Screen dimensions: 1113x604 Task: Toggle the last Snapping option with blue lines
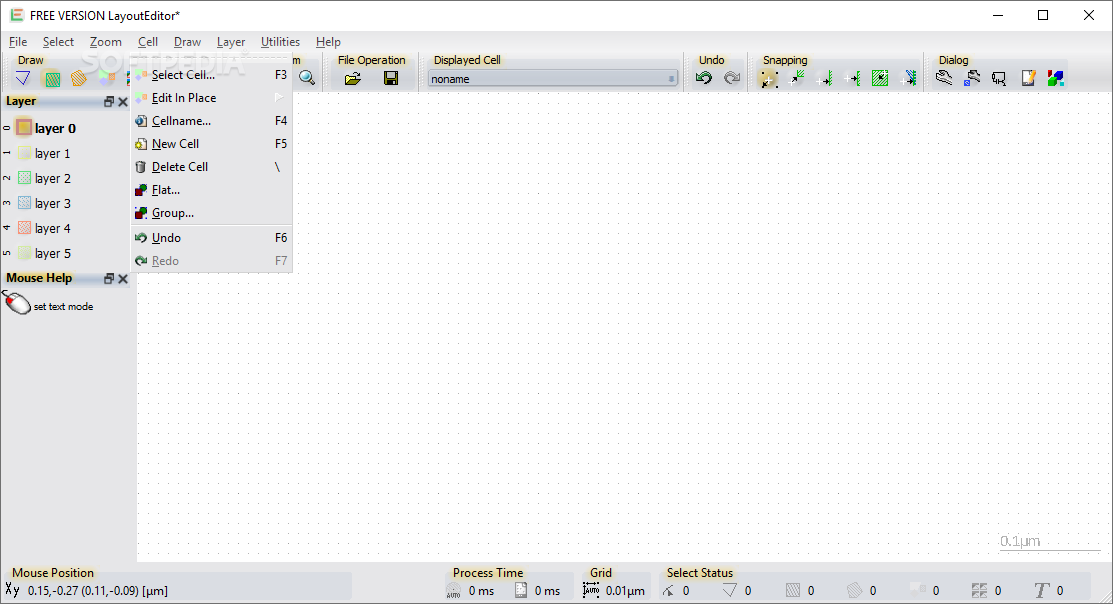[909, 78]
